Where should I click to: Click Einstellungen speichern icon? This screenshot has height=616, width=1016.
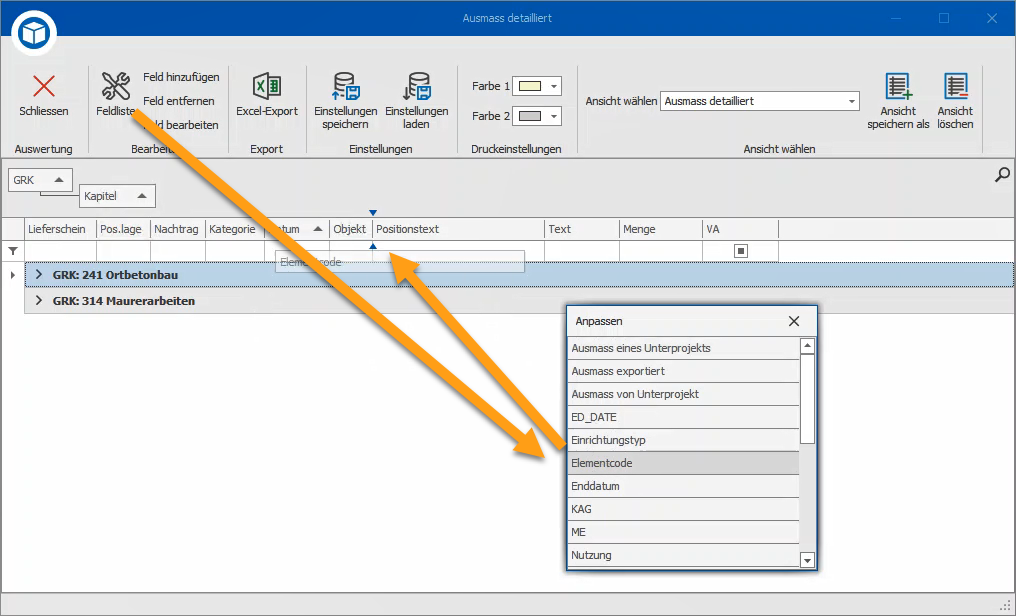coord(345,86)
